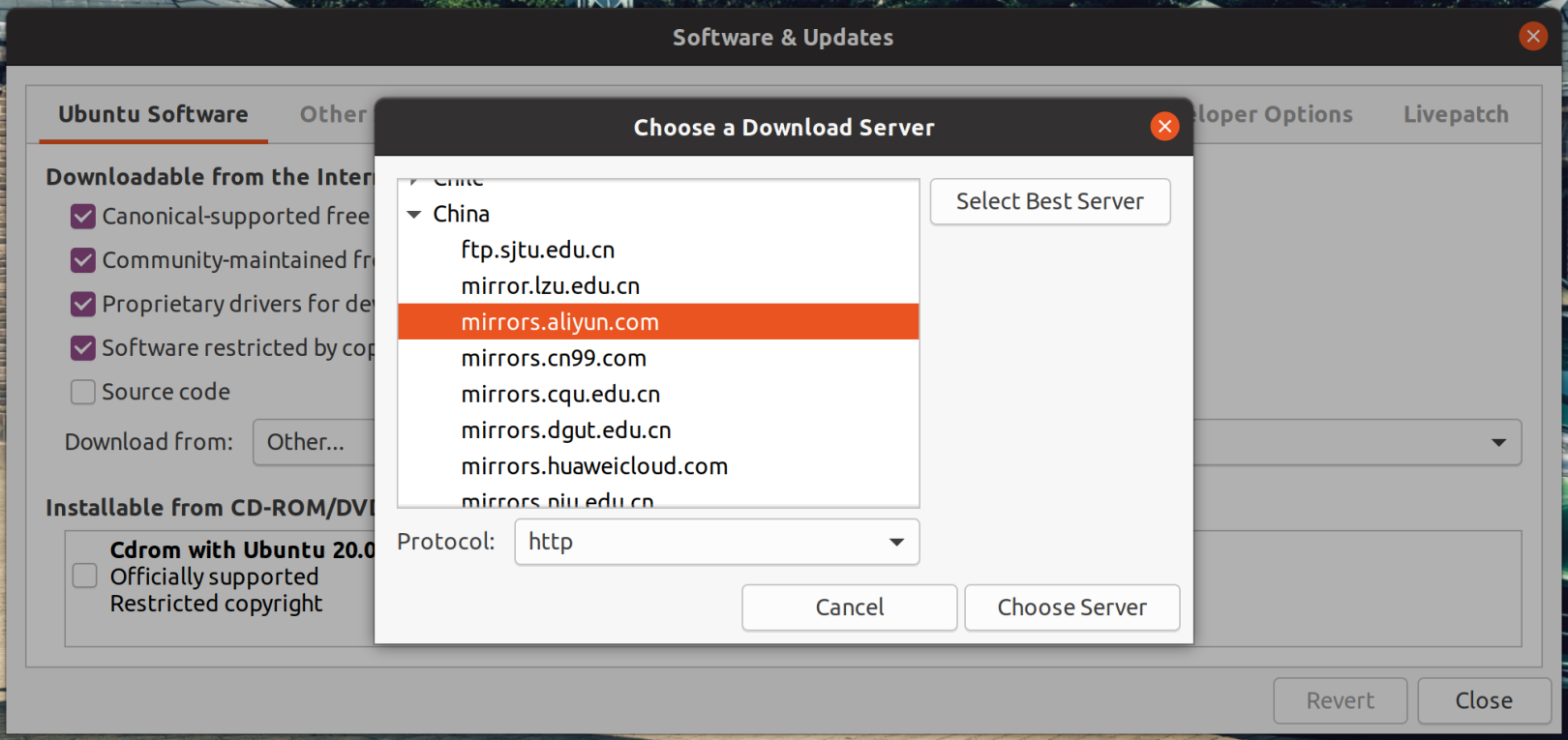Collapse the China server list
This screenshot has width=1568, height=740.
click(414, 214)
